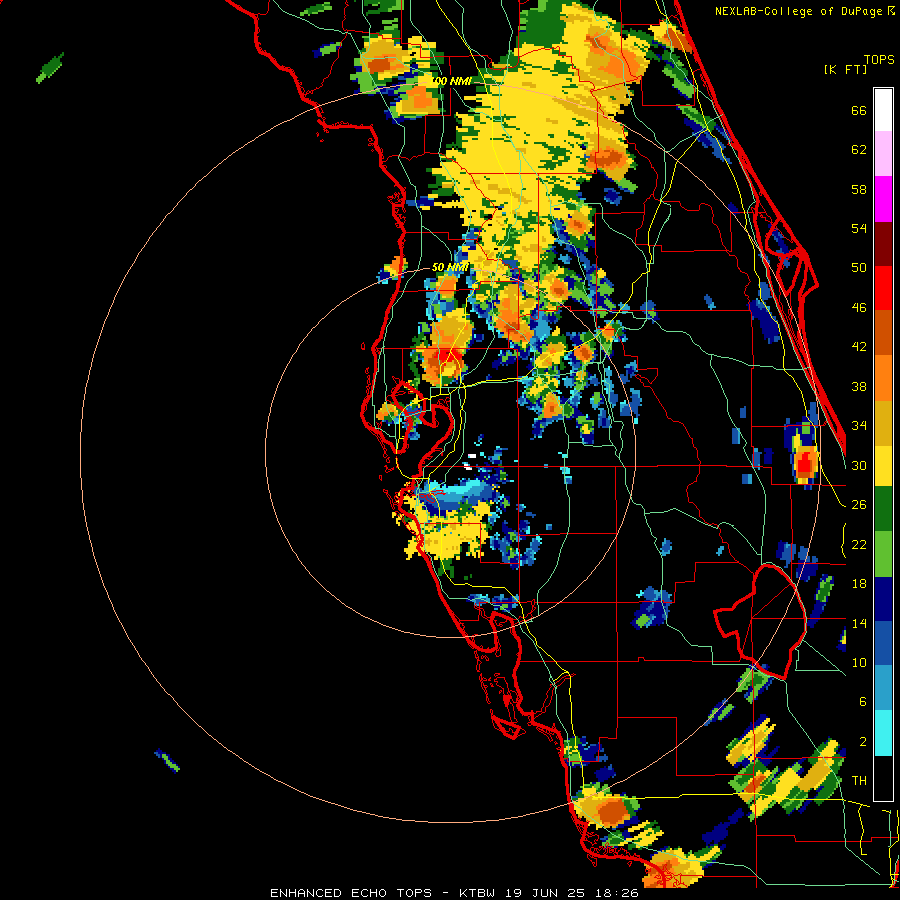Click the 62 legend value

pos(859,150)
